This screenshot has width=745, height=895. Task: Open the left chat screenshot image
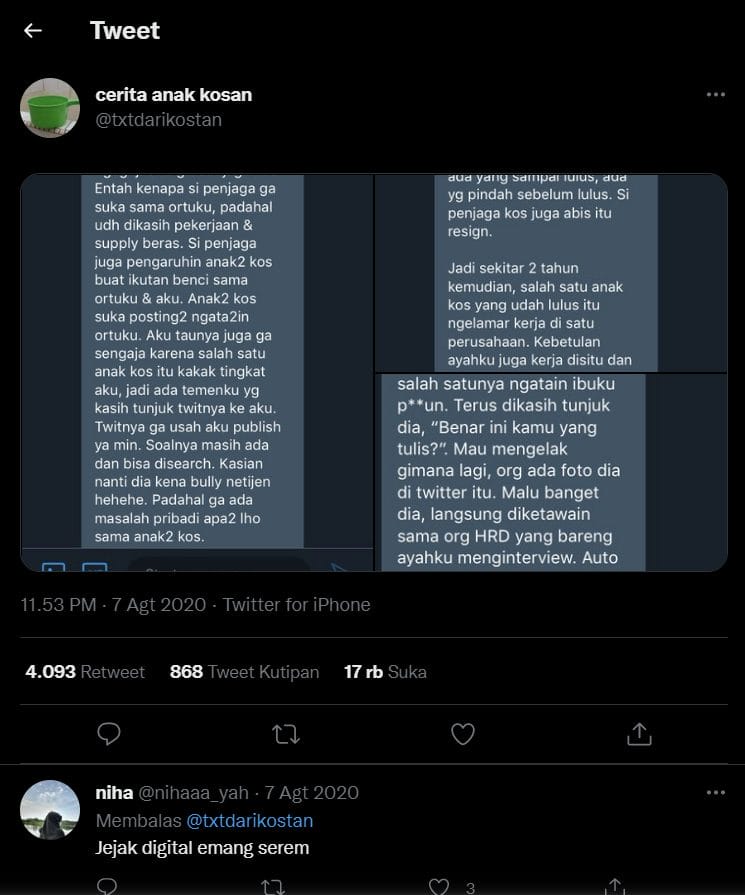pyautogui.click(x=197, y=373)
